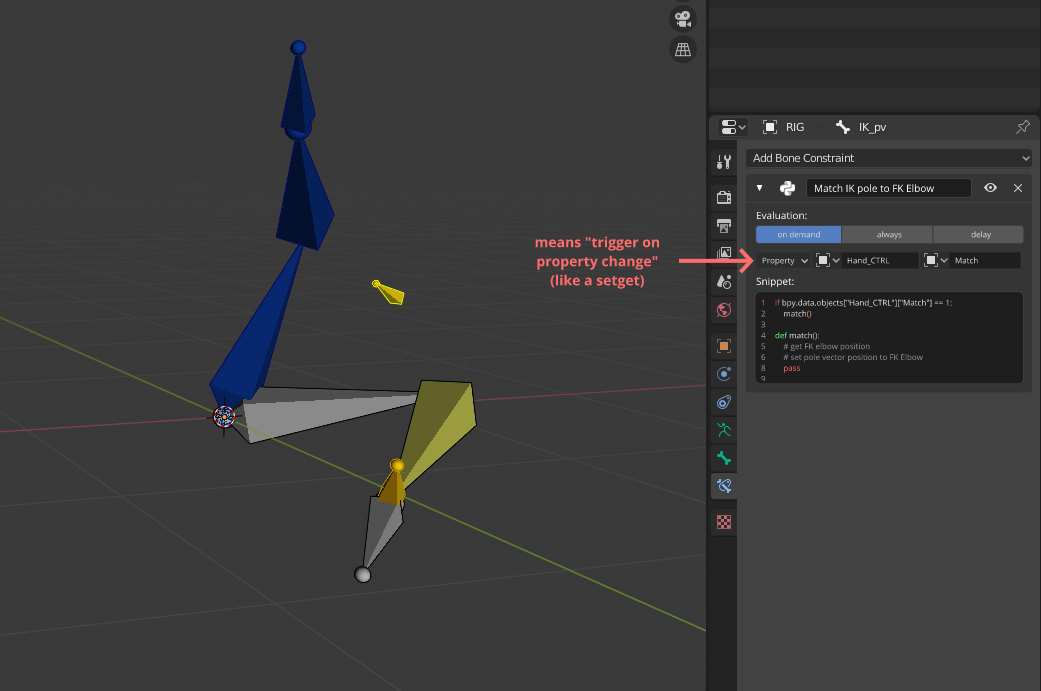This screenshot has height=691, width=1041.
Task: Open the editor type dropdown menu
Action: 733,127
